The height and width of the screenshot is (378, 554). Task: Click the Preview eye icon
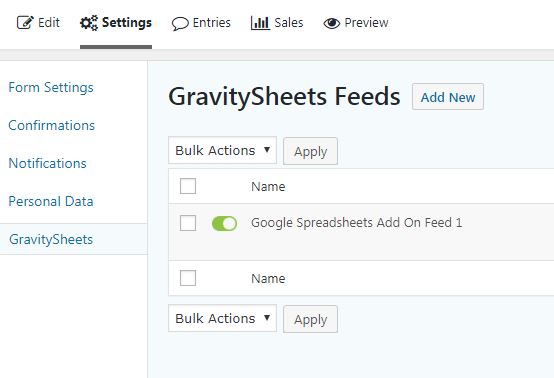click(x=332, y=23)
